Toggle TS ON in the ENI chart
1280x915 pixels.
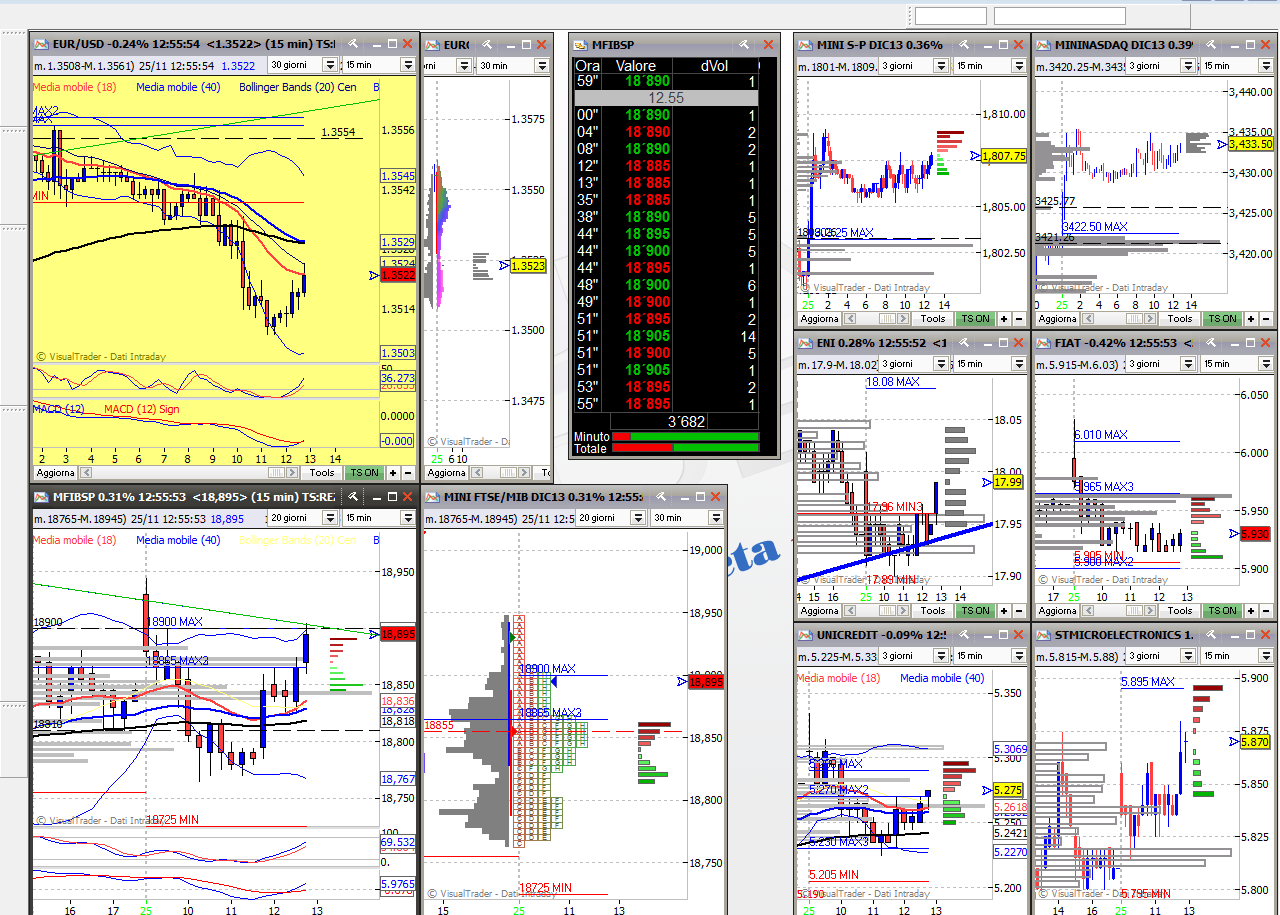tap(974, 611)
